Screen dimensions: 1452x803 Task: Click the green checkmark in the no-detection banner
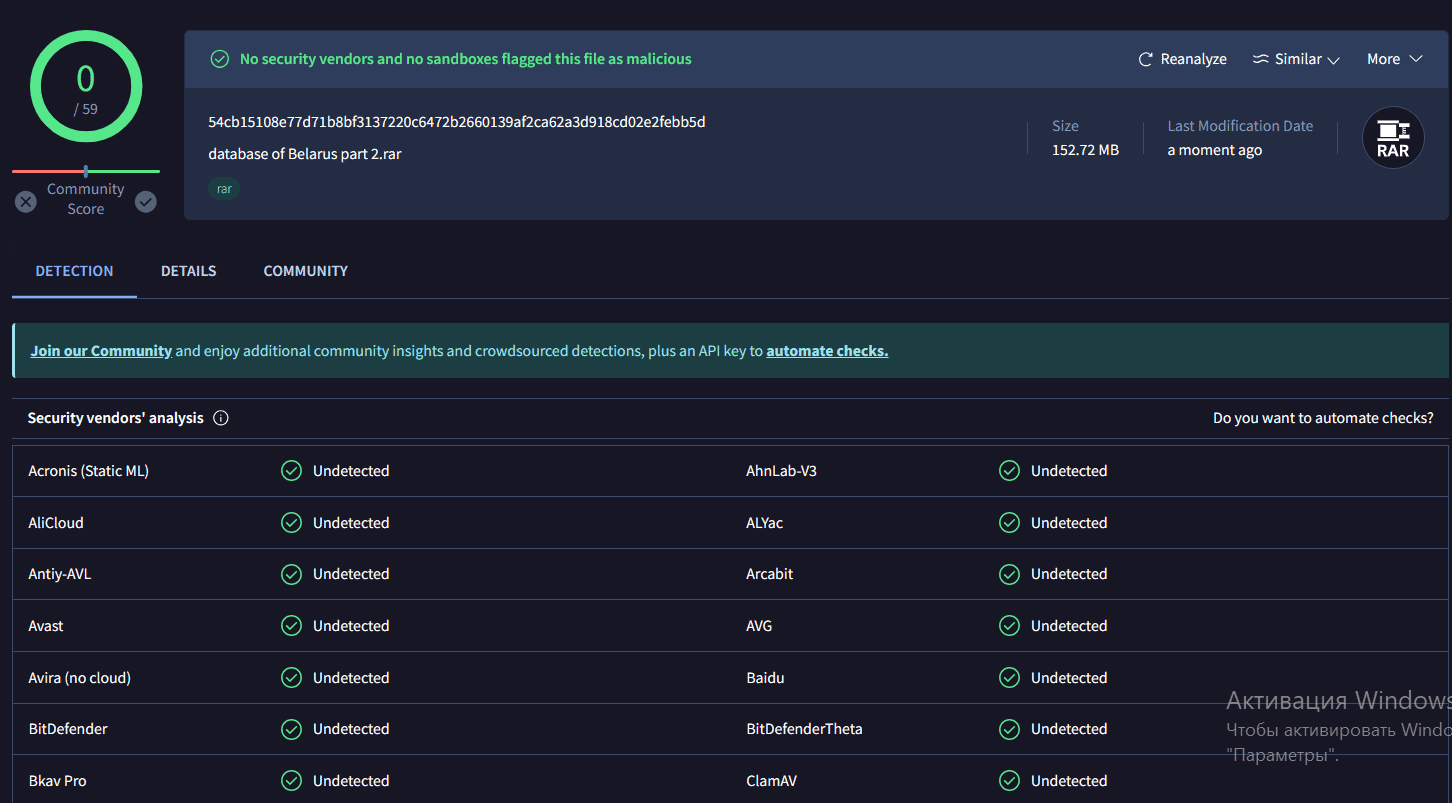click(x=219, y=60)
